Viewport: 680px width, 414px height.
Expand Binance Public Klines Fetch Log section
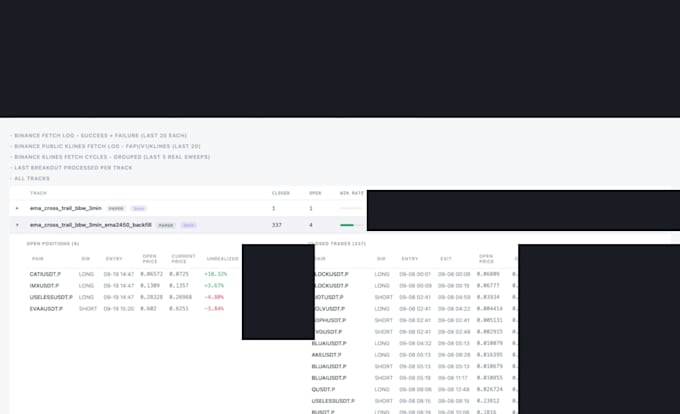(107, 147)
